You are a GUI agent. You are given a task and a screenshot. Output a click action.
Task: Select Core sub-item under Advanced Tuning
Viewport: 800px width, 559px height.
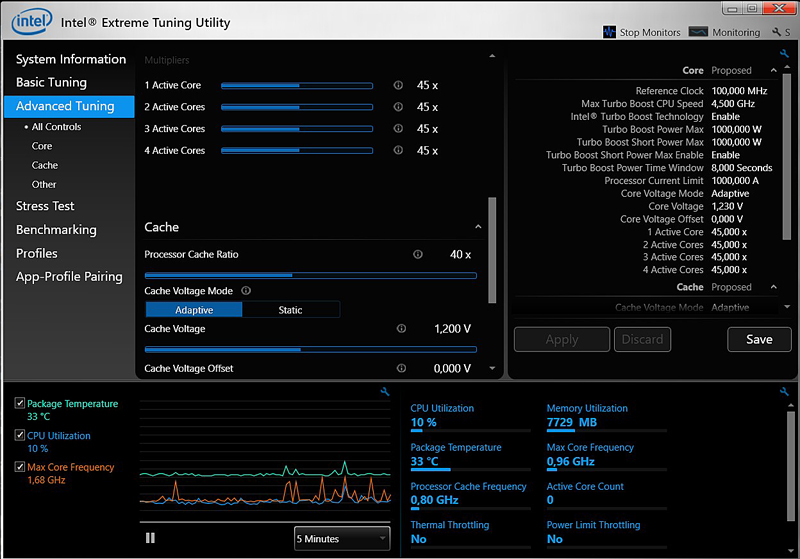pyautogui.click(x=42, y=146)
